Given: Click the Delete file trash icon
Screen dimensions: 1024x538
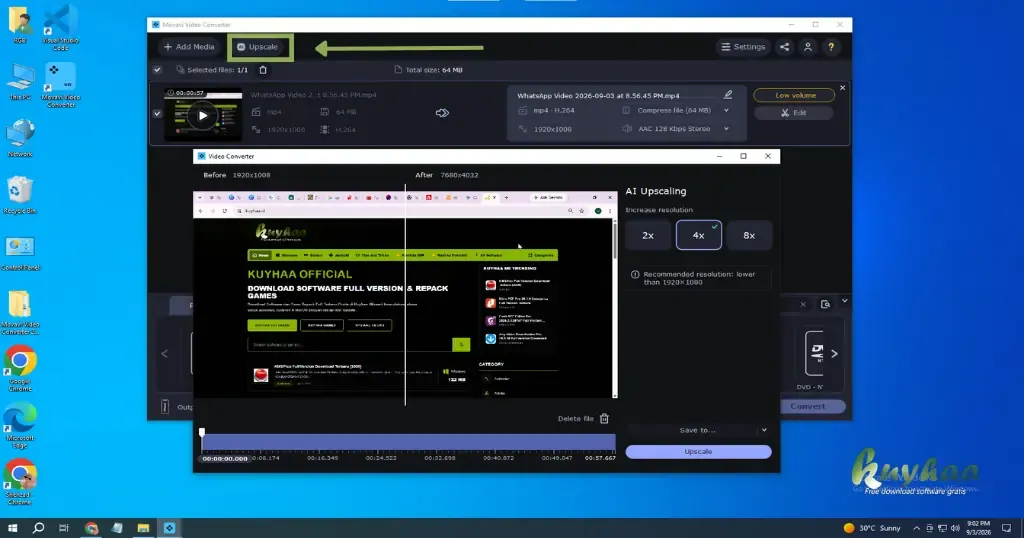Looking at the screenshot, I should pyautogui.click(x=604, y=419).
